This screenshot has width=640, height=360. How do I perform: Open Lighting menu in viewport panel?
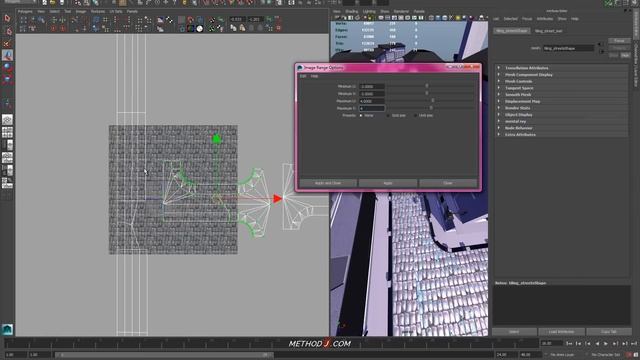coord(369,11)
